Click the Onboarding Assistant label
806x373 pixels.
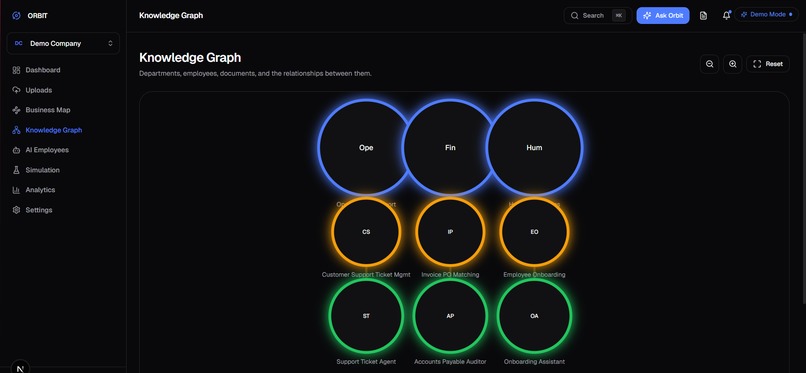(535, 362)
